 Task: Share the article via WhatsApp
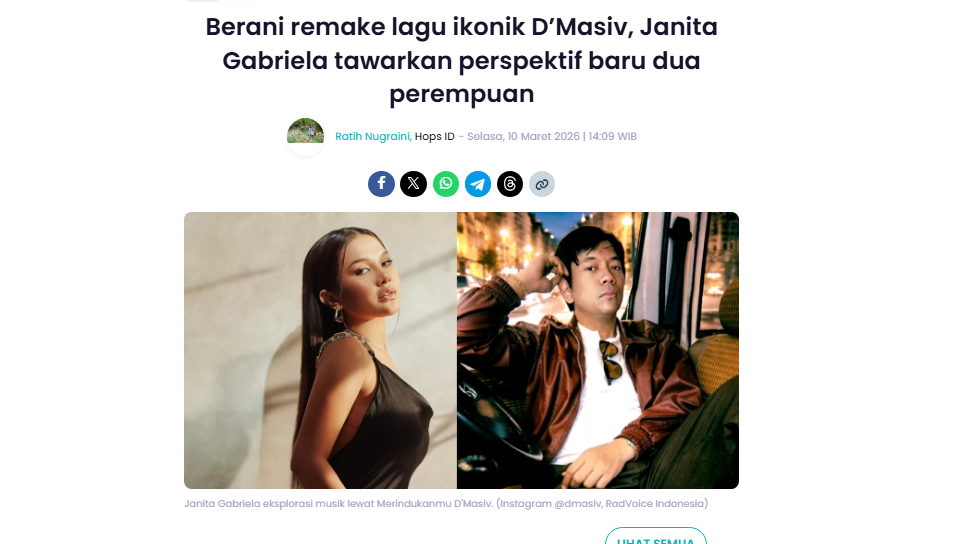tap(446, 184)
